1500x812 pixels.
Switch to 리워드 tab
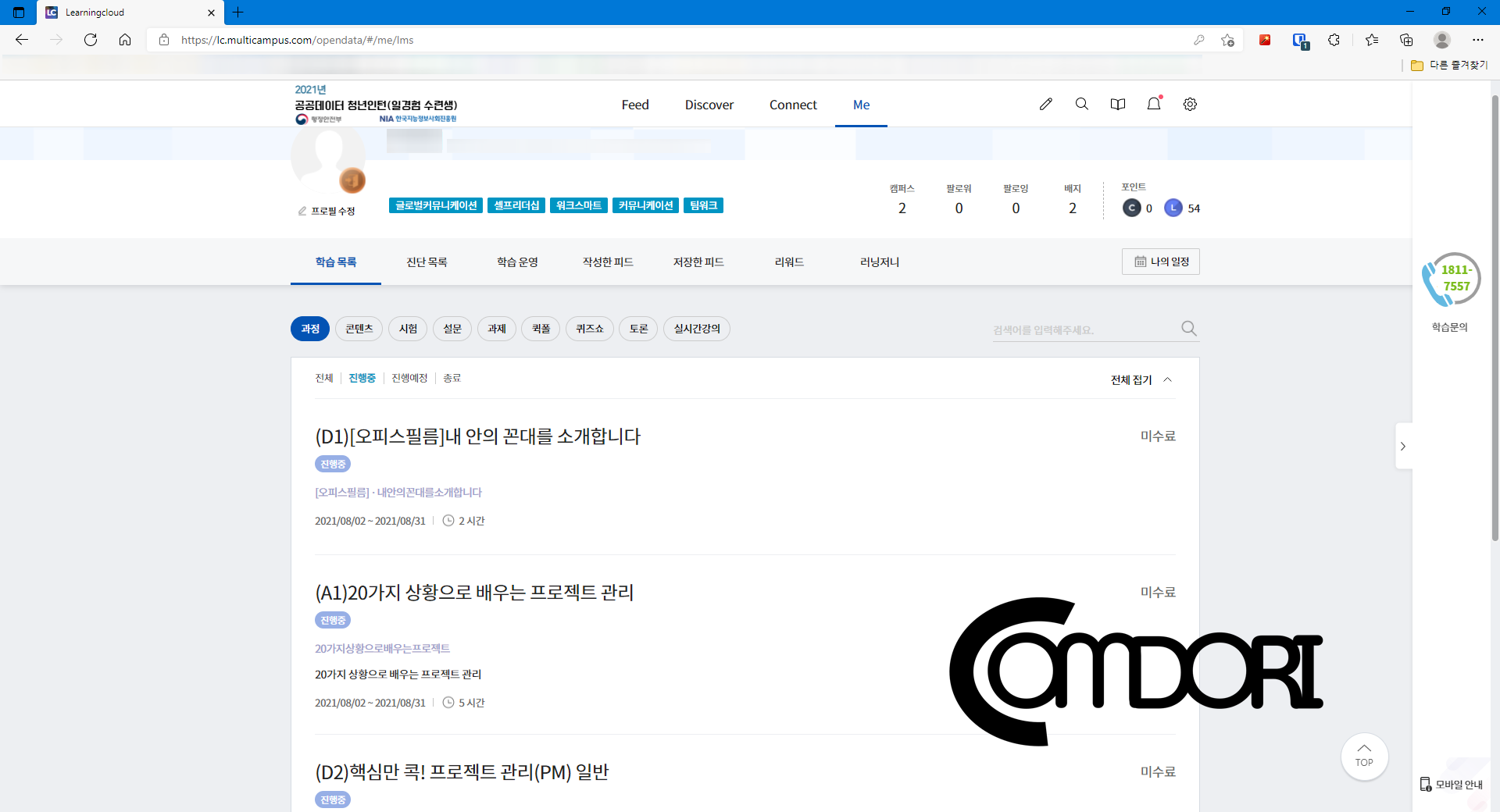click(789, 262)
